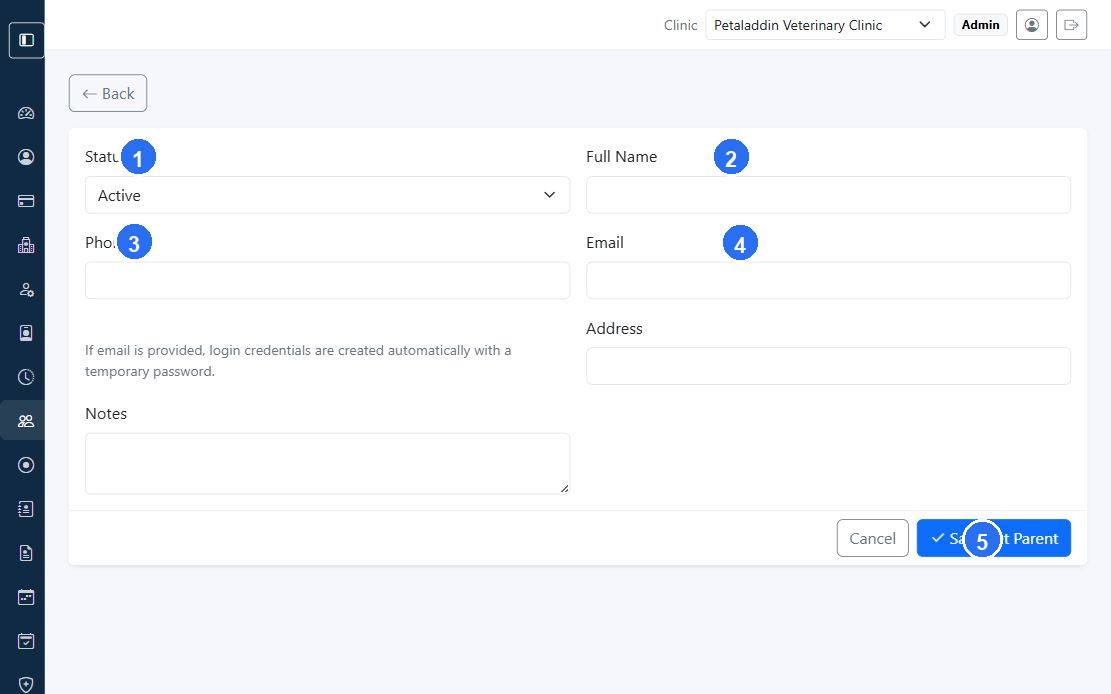Go back using the Back button
1111x694 pixels.
coord(108,93)
